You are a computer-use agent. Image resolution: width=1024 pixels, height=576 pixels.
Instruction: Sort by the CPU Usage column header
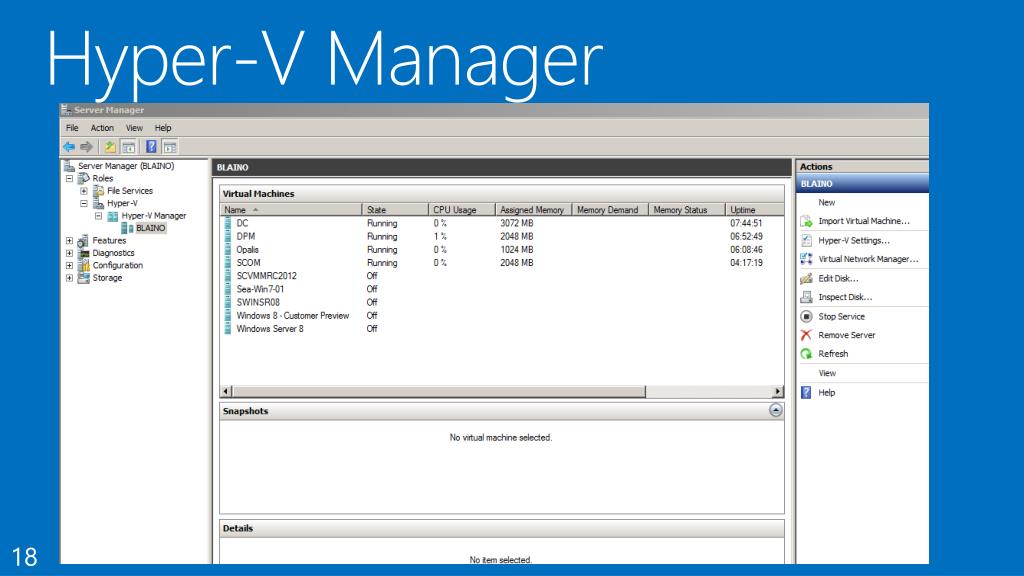pos(462,210)
